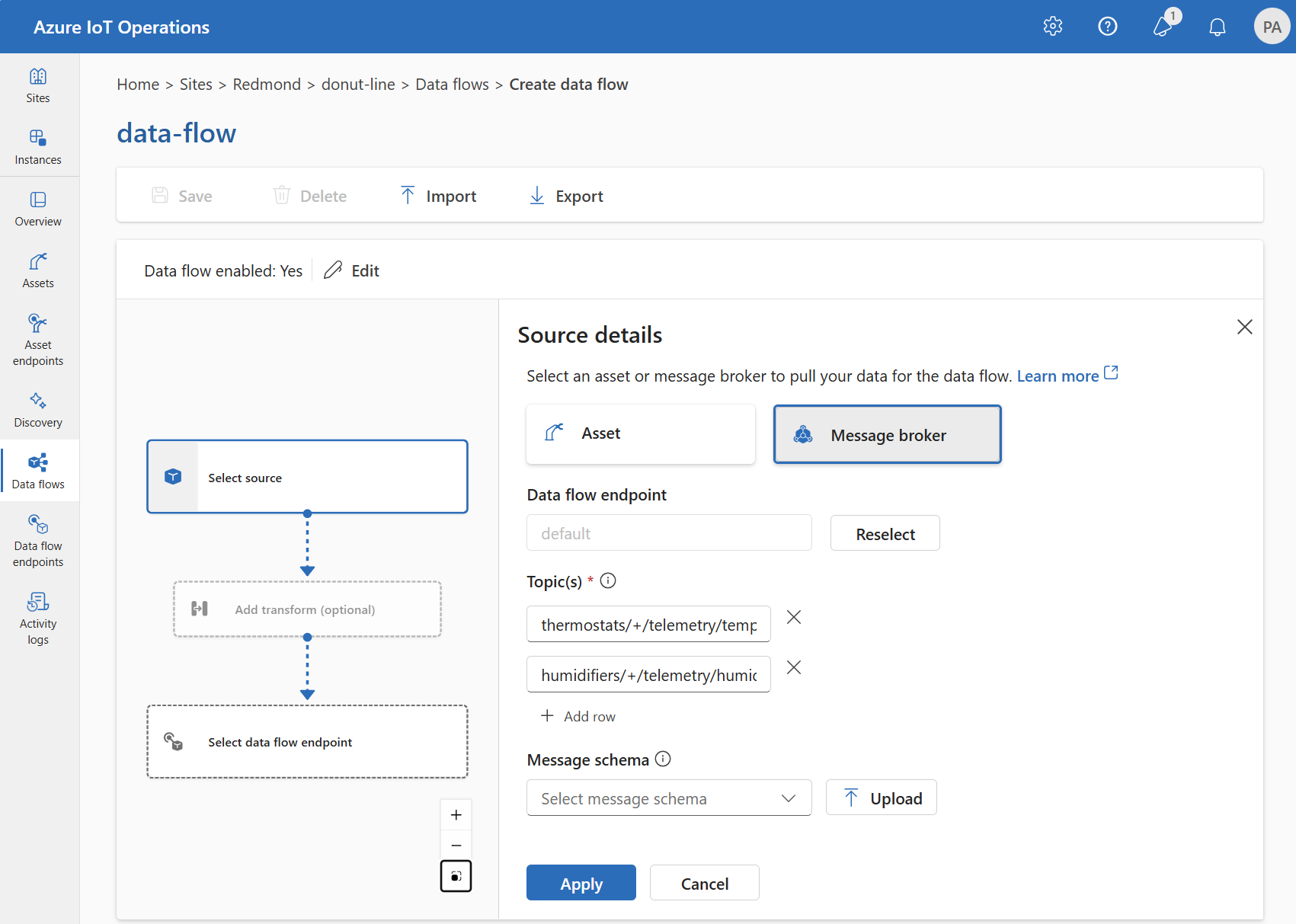This screenshot has height=924, width=1296.
Task: Go to Instances in sidebar
Action: point(38,147)
